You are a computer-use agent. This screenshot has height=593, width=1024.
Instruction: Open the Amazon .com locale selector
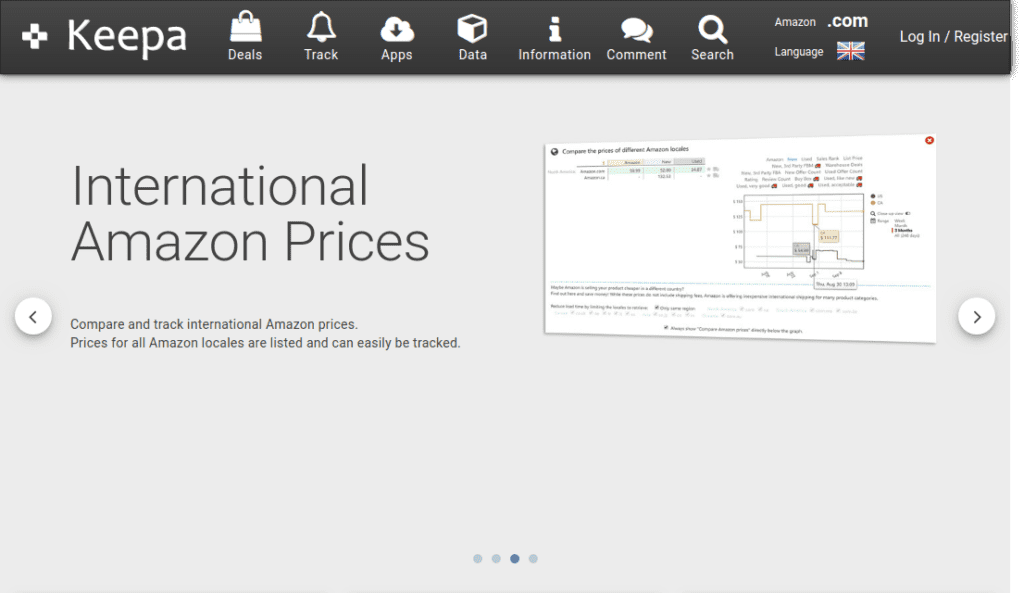847,21
